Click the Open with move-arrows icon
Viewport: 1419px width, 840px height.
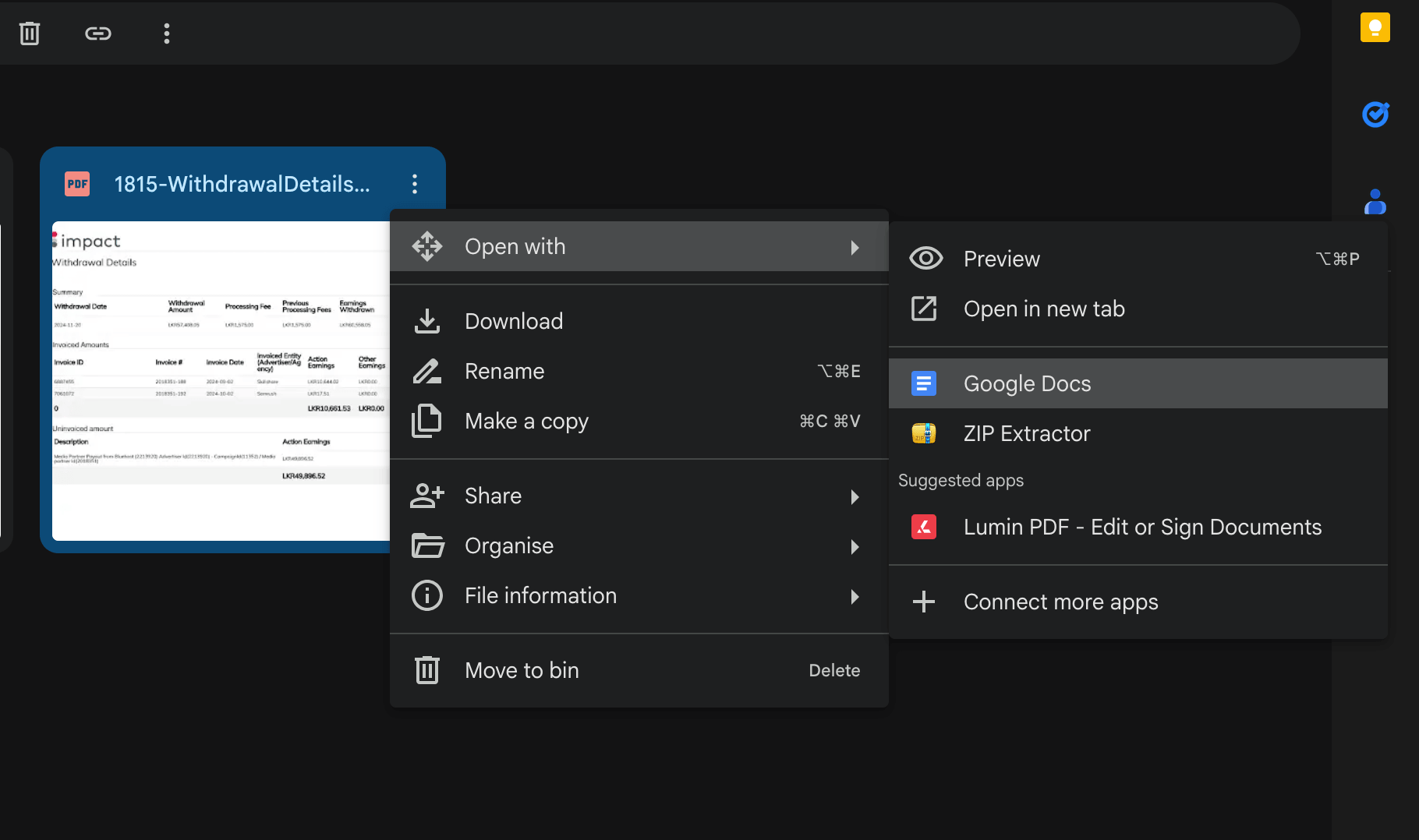[427, 246]
